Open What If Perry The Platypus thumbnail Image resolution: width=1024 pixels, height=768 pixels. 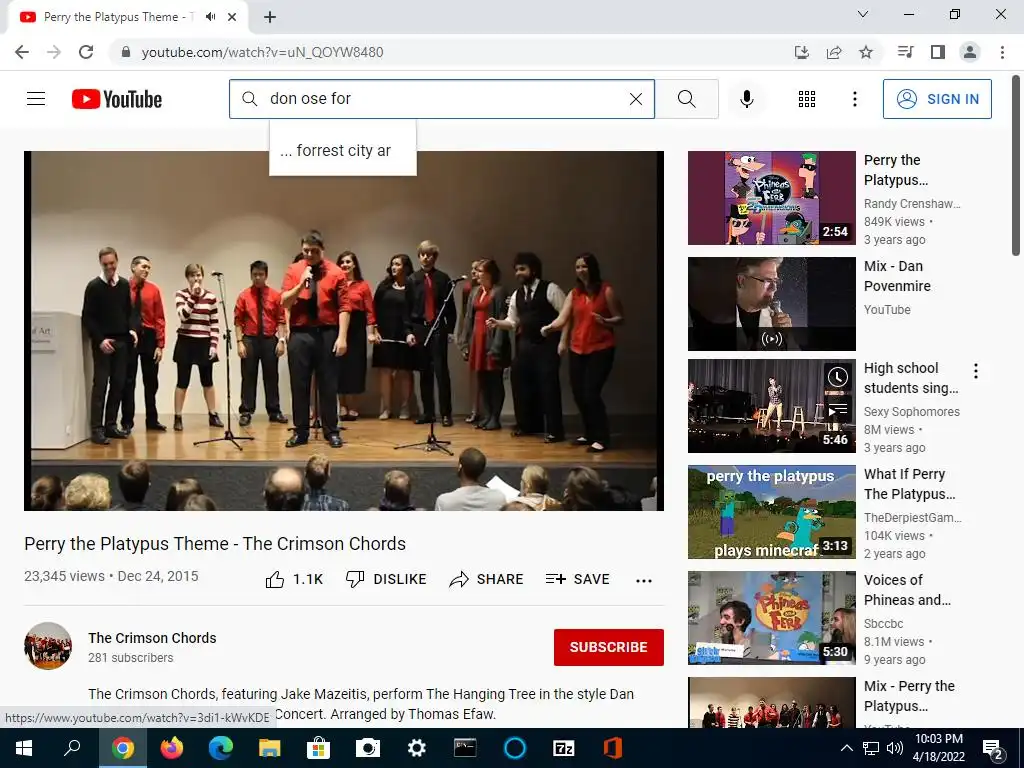(x=771, y=511)
